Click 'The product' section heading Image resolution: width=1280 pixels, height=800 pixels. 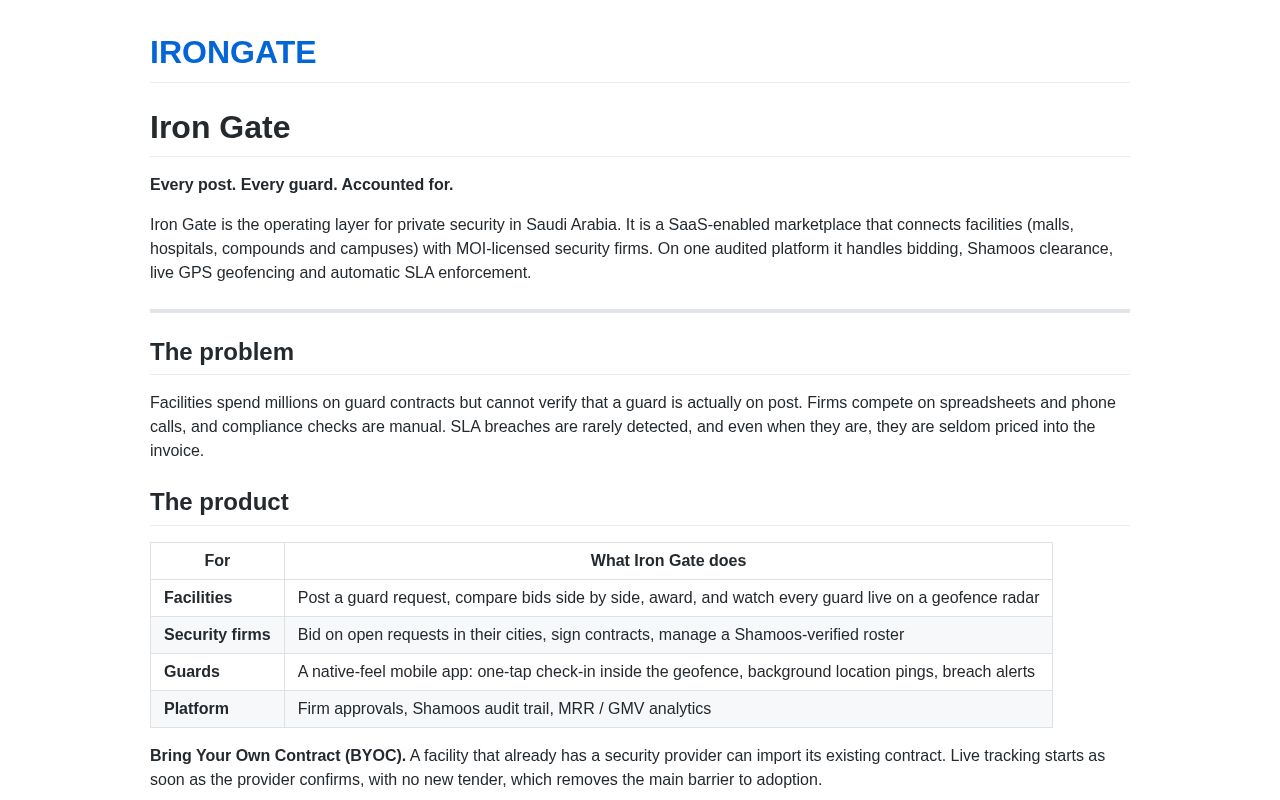tap(219, 502)
